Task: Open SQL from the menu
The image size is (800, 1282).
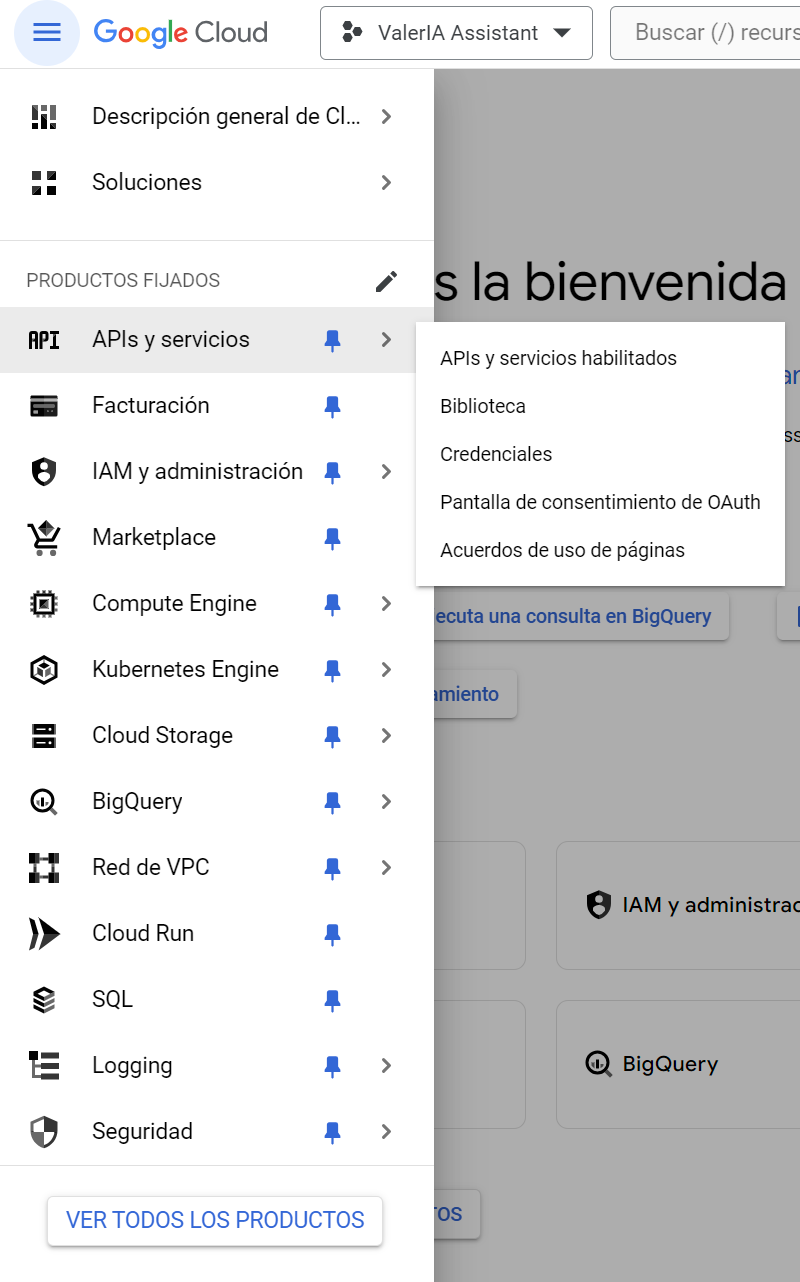Action: click(217, 1000)
